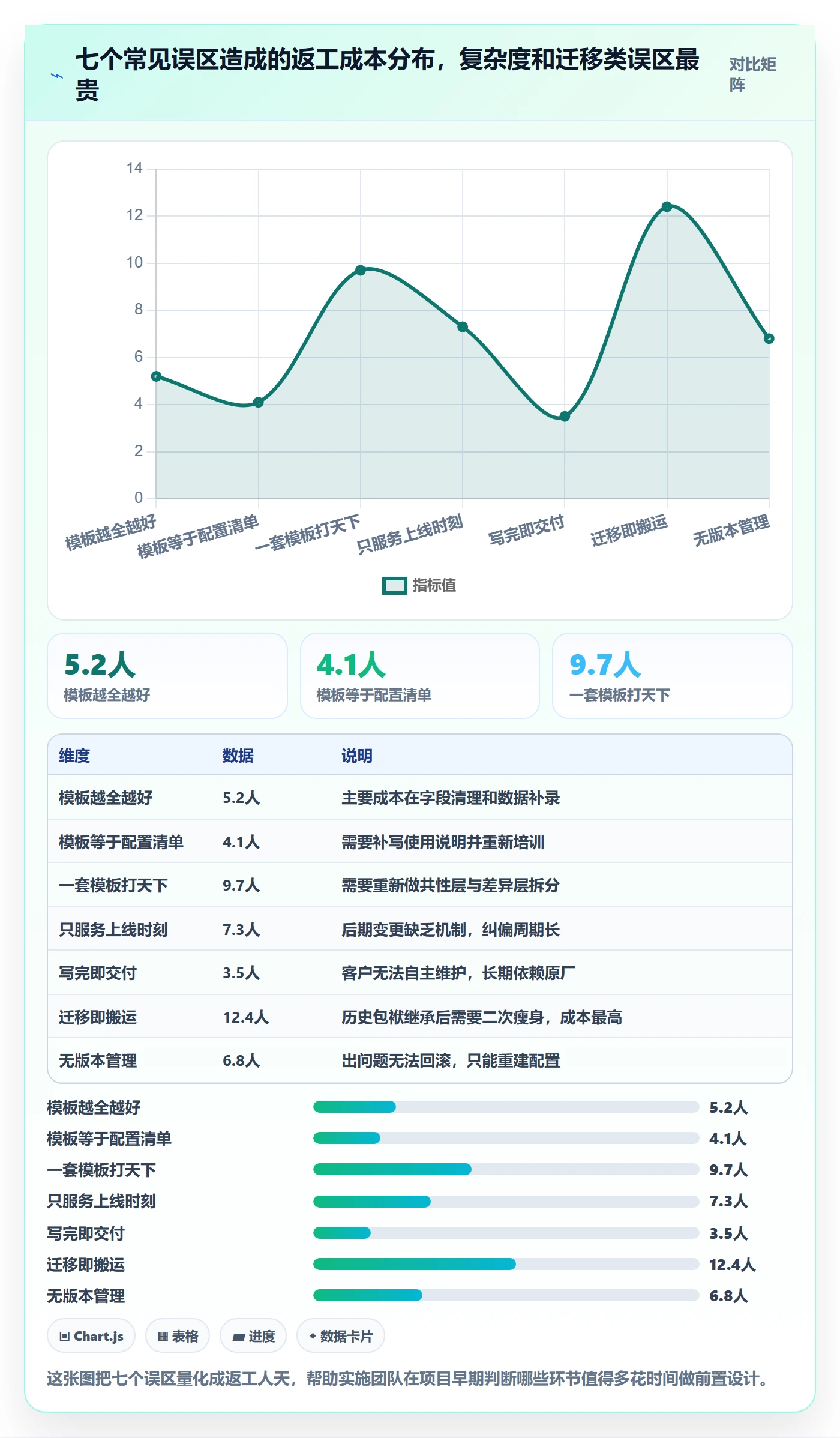840x1438 pixels.
Task: Click the chart point for 只服务上线时刻
Action: click(463, 327)
